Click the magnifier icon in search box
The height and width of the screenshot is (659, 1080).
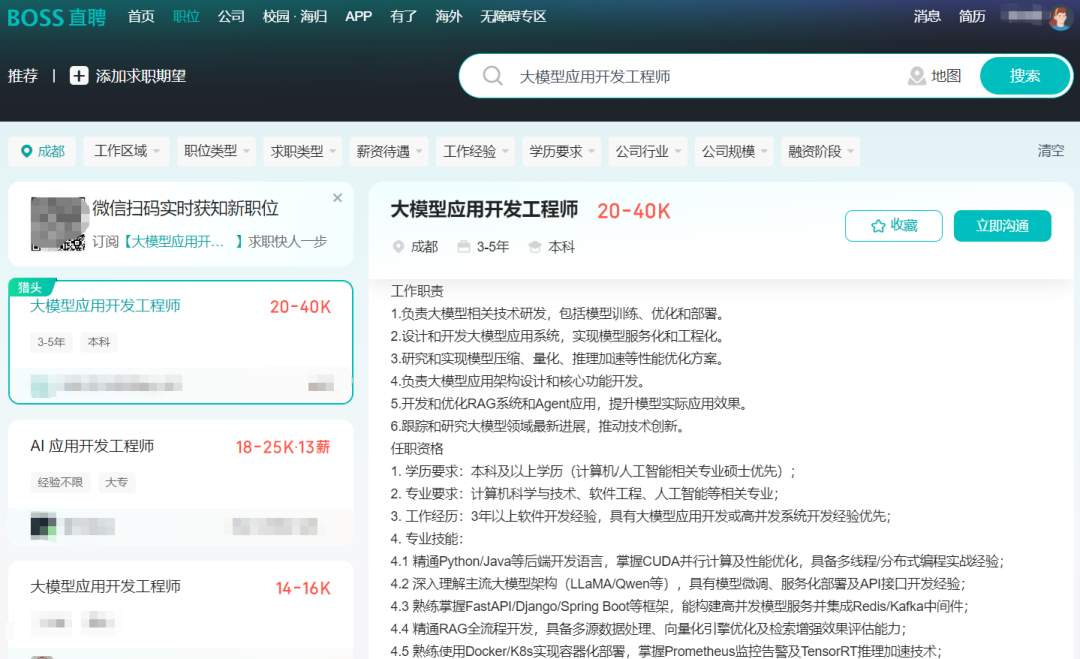[492, 76]
